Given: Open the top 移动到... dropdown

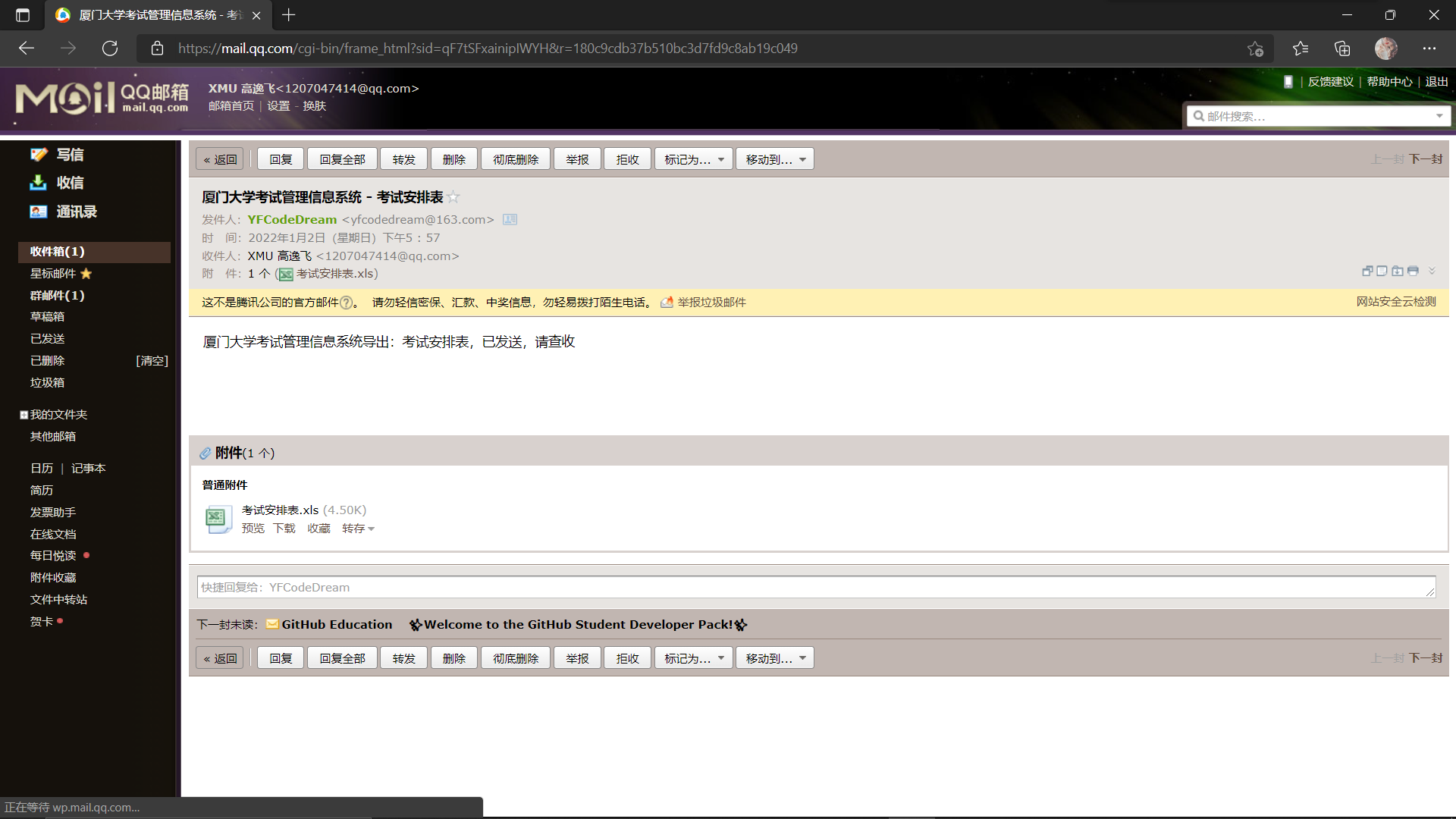Looking at the screenshot, I should [774, 159].
